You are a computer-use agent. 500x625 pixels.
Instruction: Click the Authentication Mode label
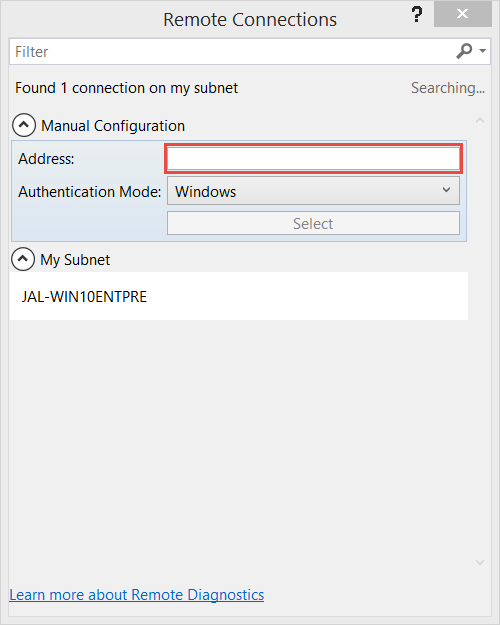90,192
